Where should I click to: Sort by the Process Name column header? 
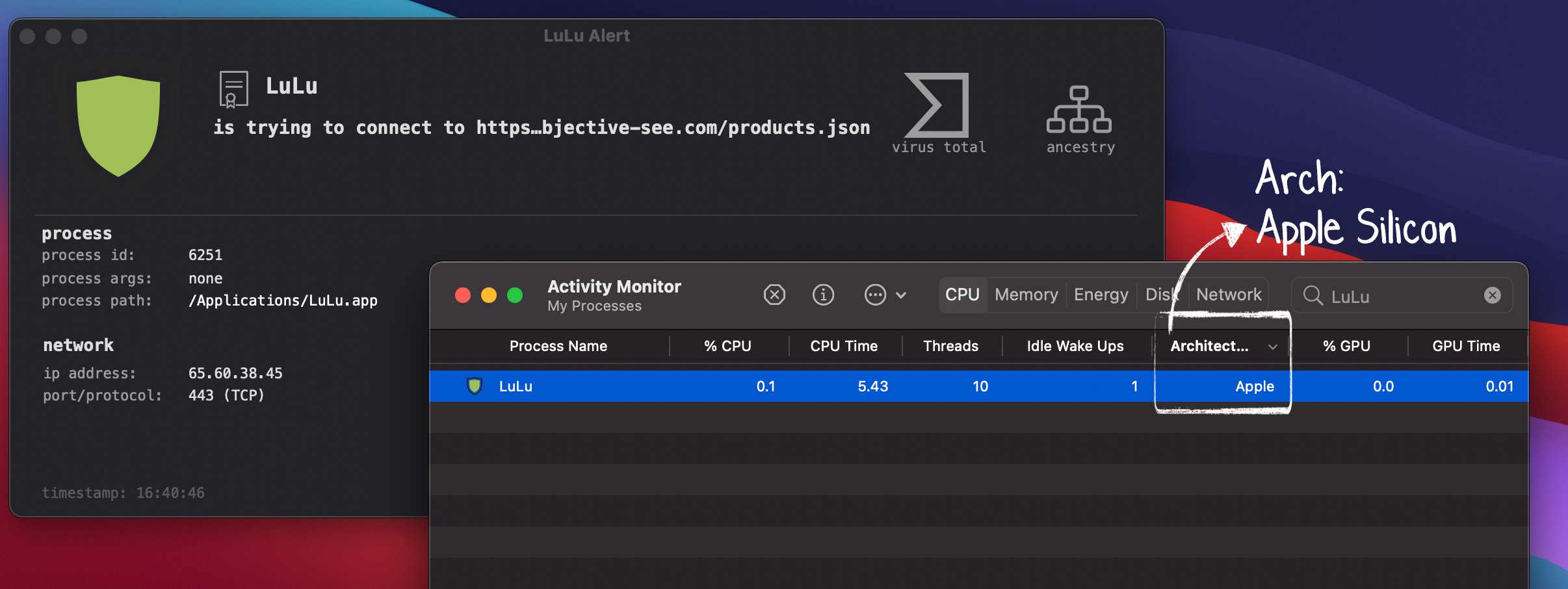558,346
